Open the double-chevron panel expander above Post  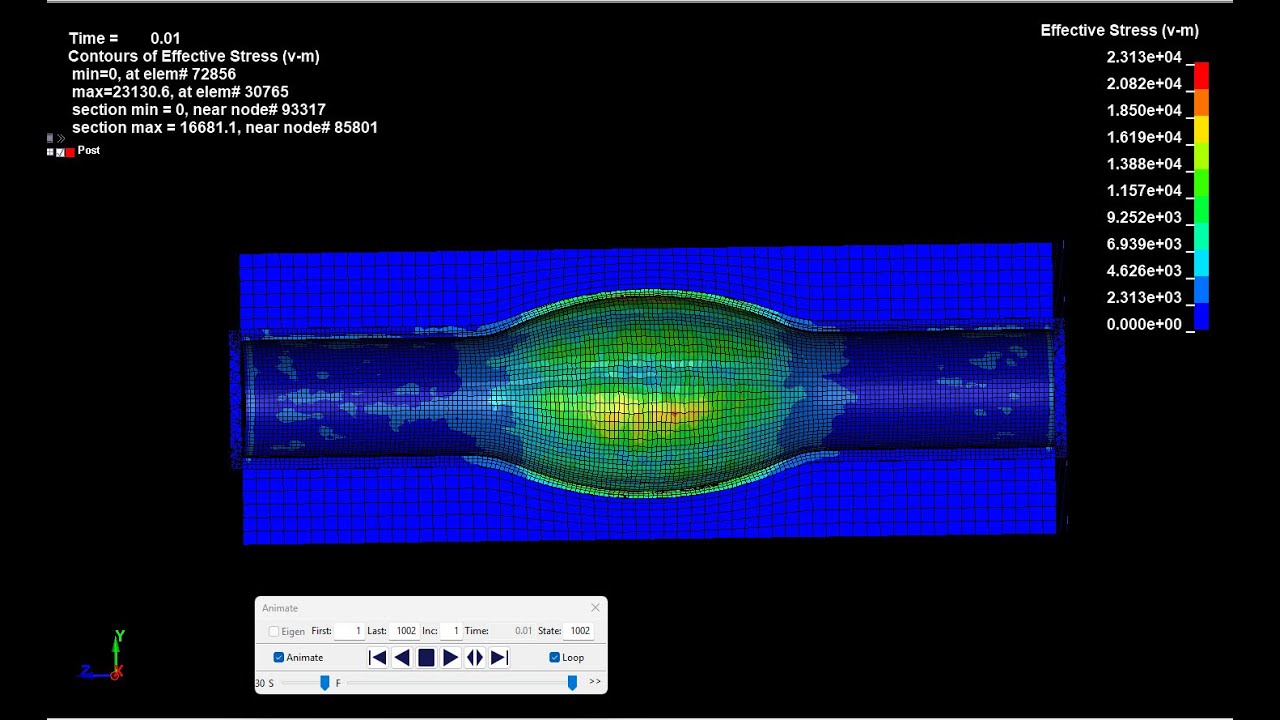click(61, 138)
